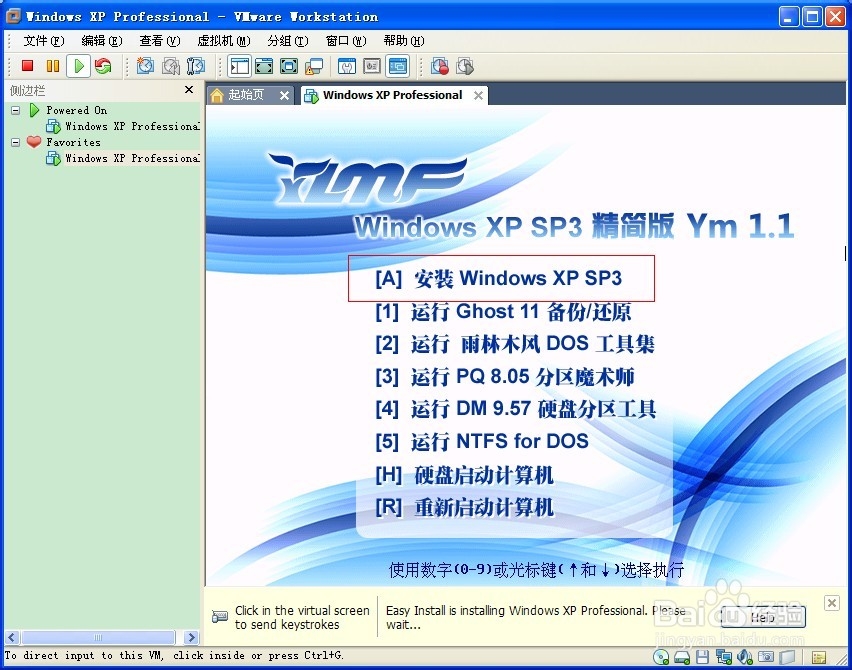
Task: Click the sidebar horizontal scrollbar thumb
Action: click(x=98, y=637)
